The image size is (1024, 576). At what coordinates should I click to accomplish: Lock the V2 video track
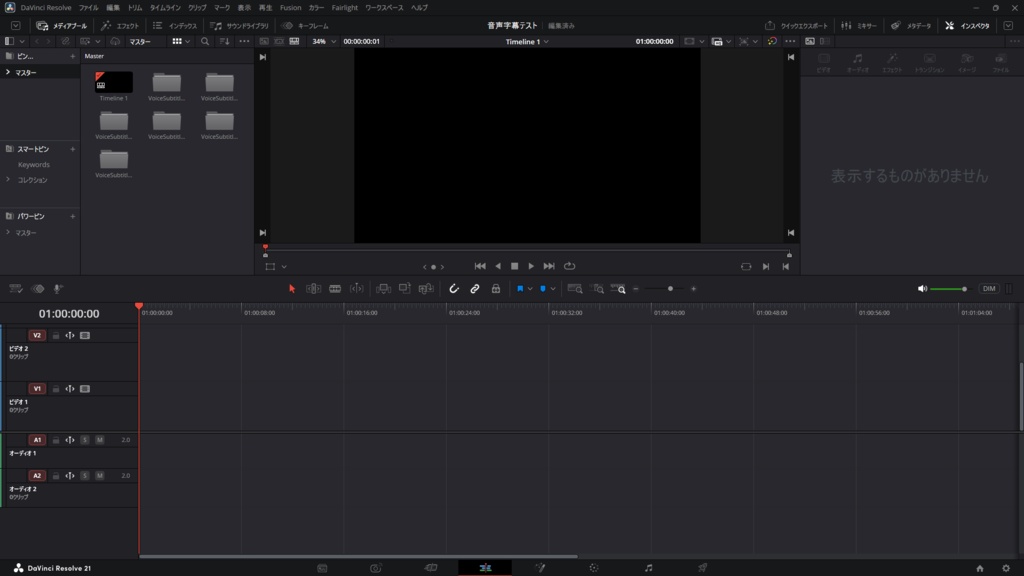pos(56,335)
